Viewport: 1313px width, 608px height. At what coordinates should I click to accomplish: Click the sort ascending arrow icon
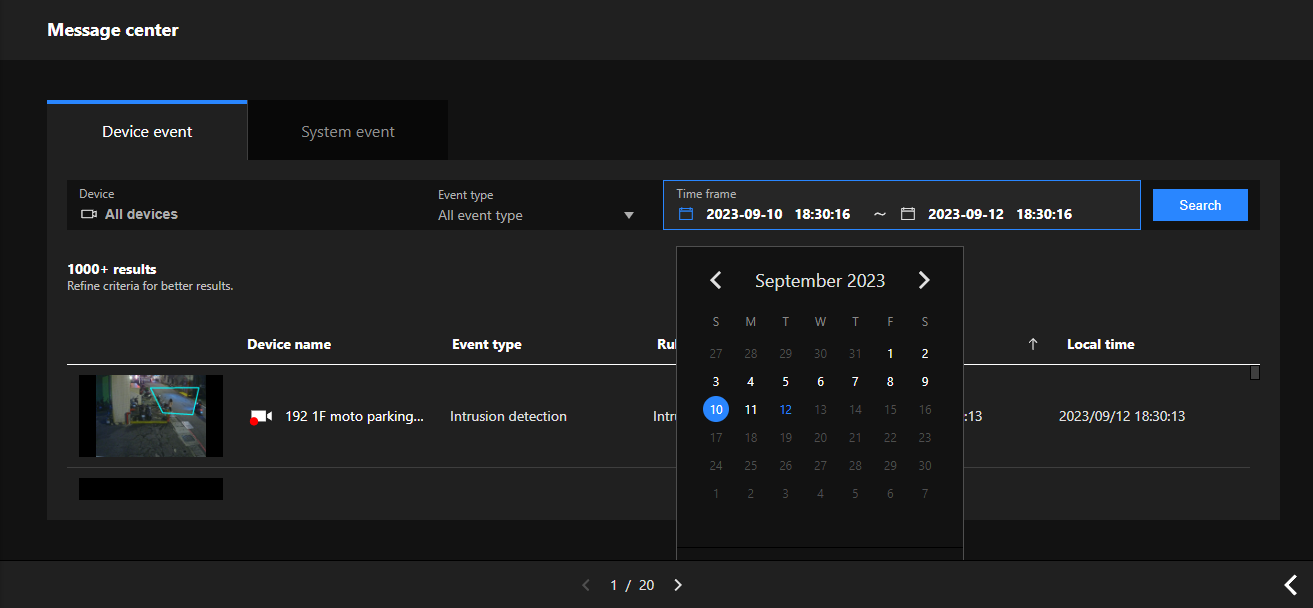1033,344
